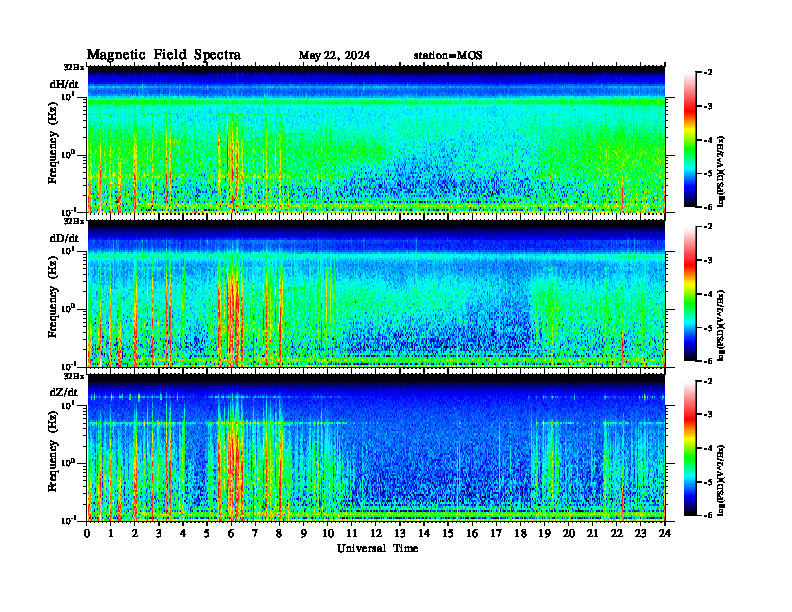
Task: Click the hour "21" tick on the time axis
Action: click(592, 534)
